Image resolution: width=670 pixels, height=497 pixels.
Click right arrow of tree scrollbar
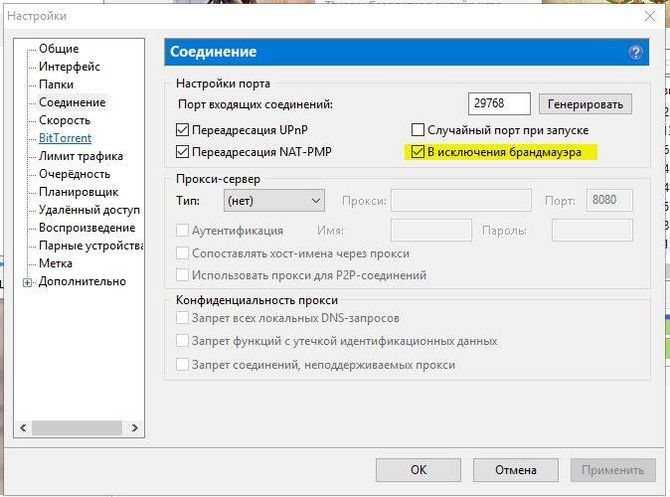pyautogui.click(x=135, y=428)
